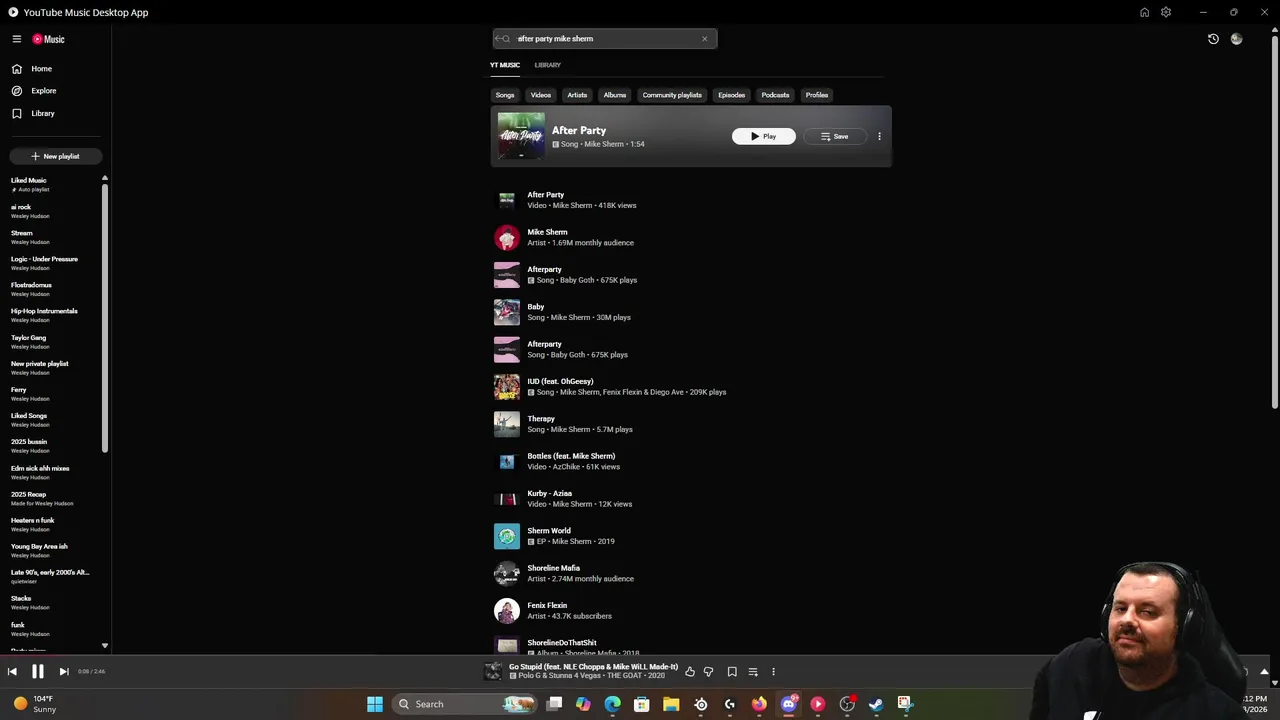
Task: Open Baby song by Mike Sherm
Action: (x=690, y=312)
